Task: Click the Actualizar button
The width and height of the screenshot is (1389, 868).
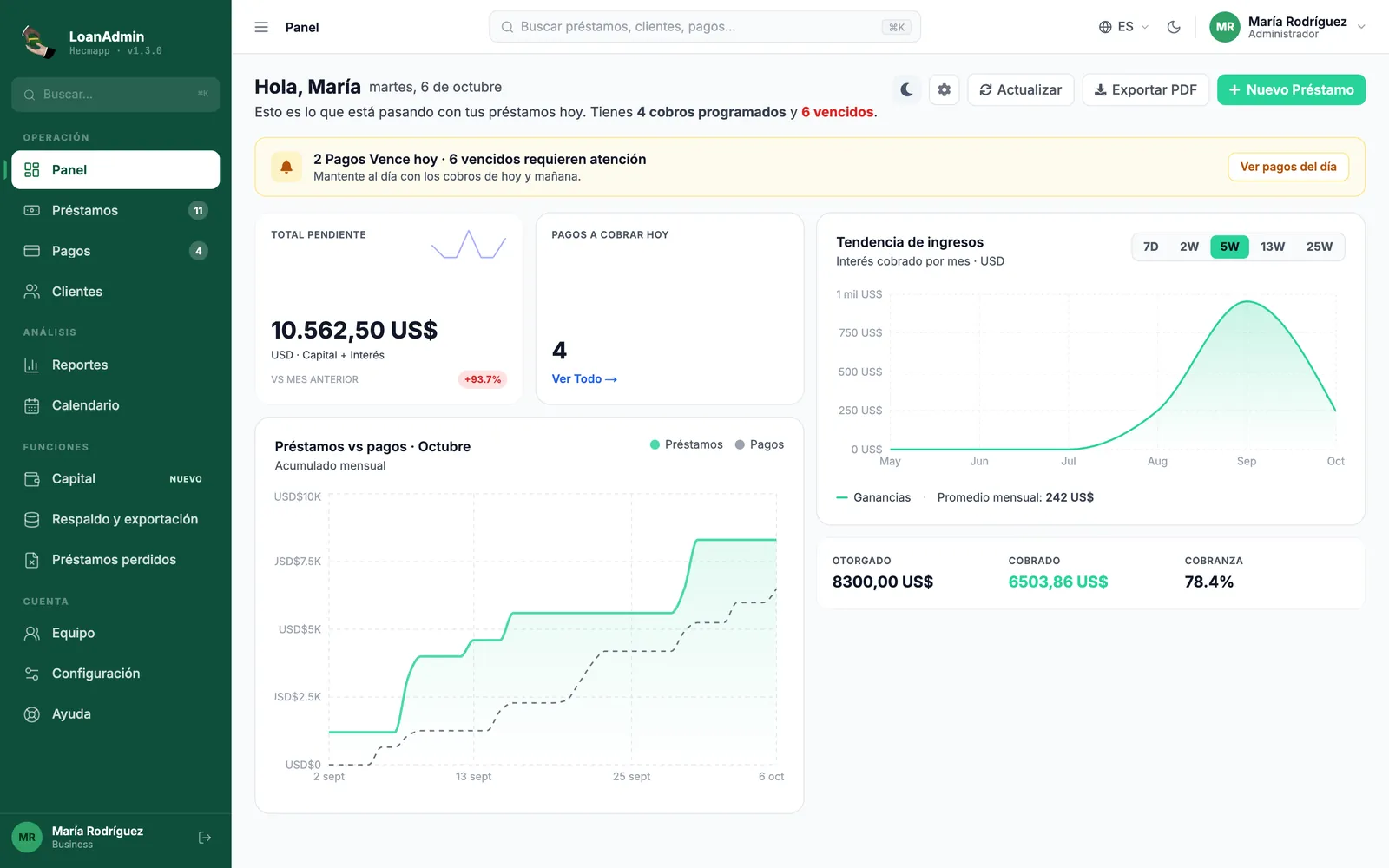Action: [x=1021, y=89]
